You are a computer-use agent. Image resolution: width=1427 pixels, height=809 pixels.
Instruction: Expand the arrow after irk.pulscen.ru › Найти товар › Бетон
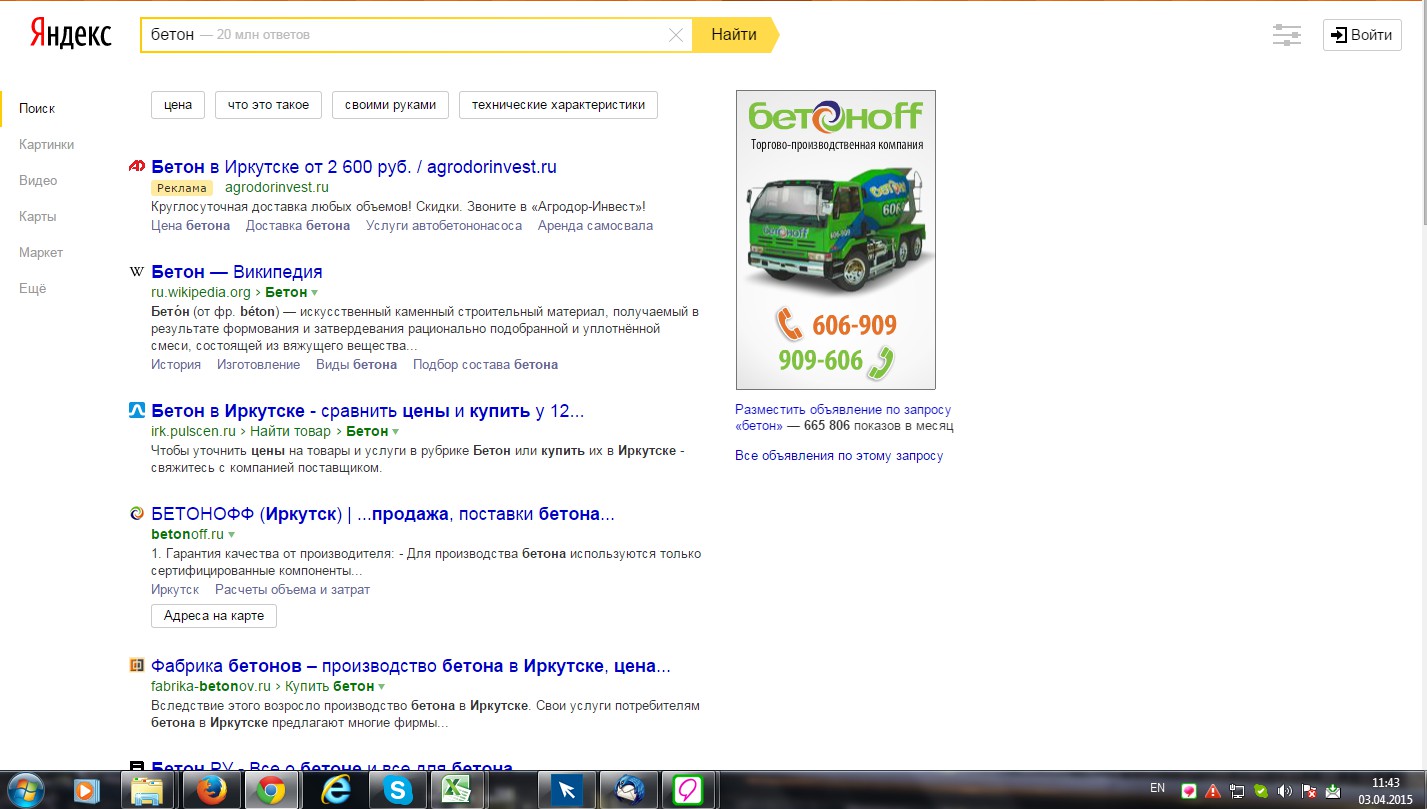click(x=395, y=432)
